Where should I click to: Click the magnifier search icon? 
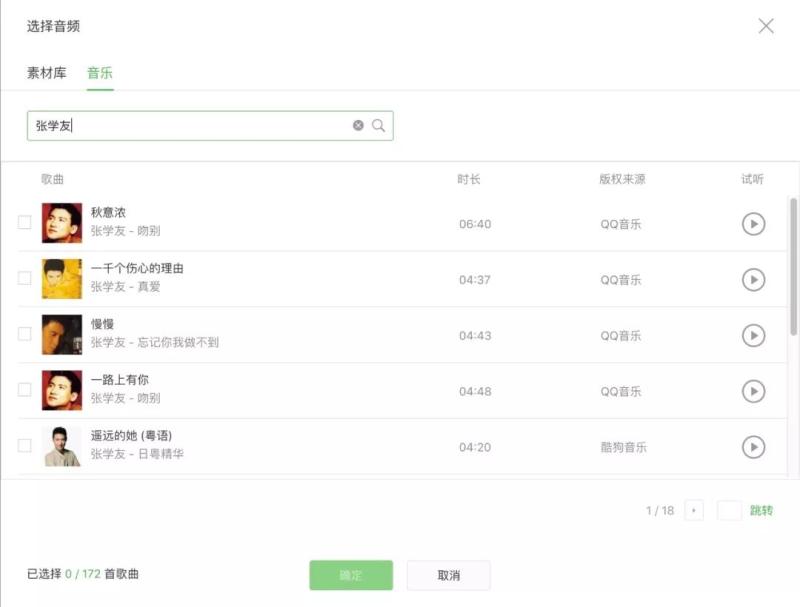(379, 126)
